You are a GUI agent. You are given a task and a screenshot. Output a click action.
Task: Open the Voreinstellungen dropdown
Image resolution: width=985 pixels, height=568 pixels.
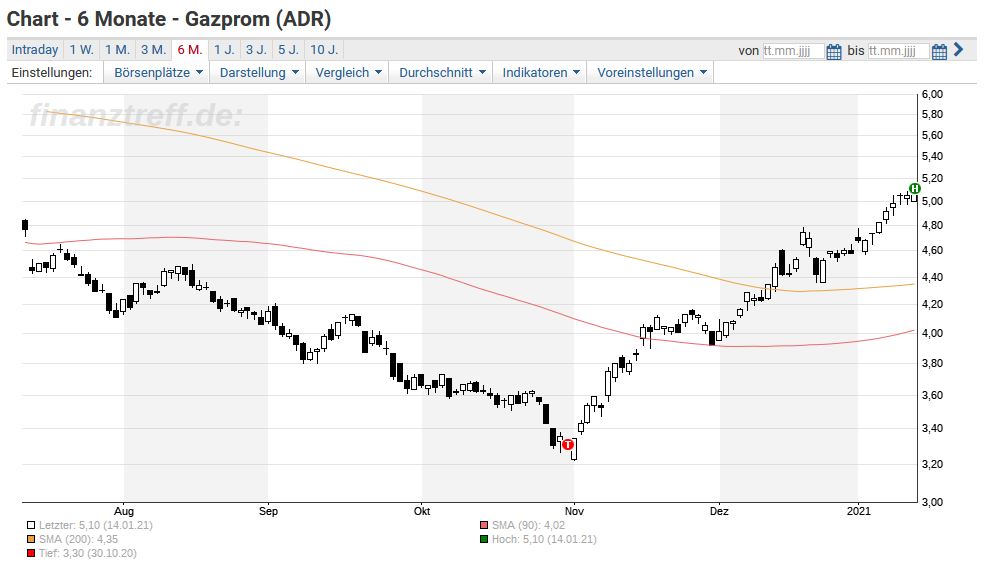(x=651, y=73)
